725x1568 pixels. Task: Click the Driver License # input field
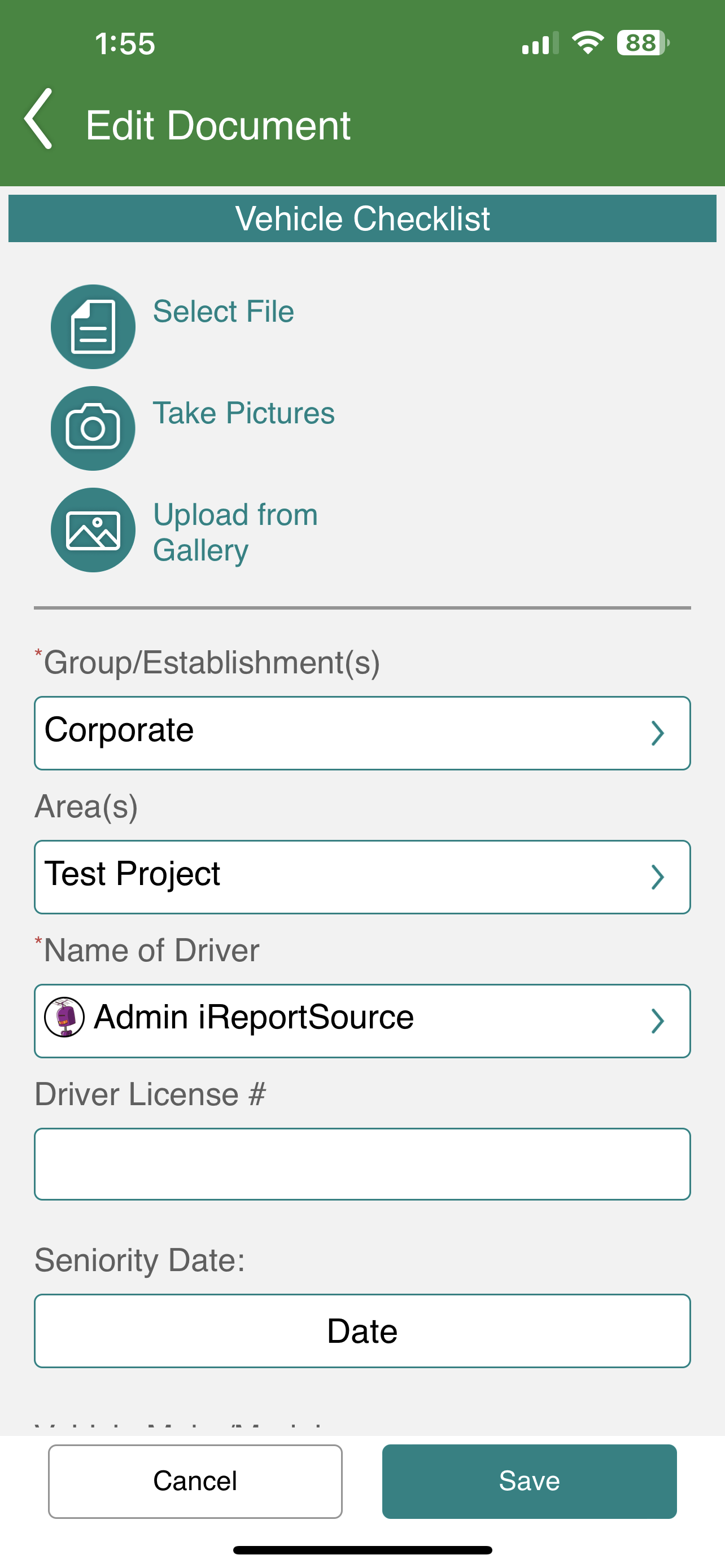[x=362, y=1164]
